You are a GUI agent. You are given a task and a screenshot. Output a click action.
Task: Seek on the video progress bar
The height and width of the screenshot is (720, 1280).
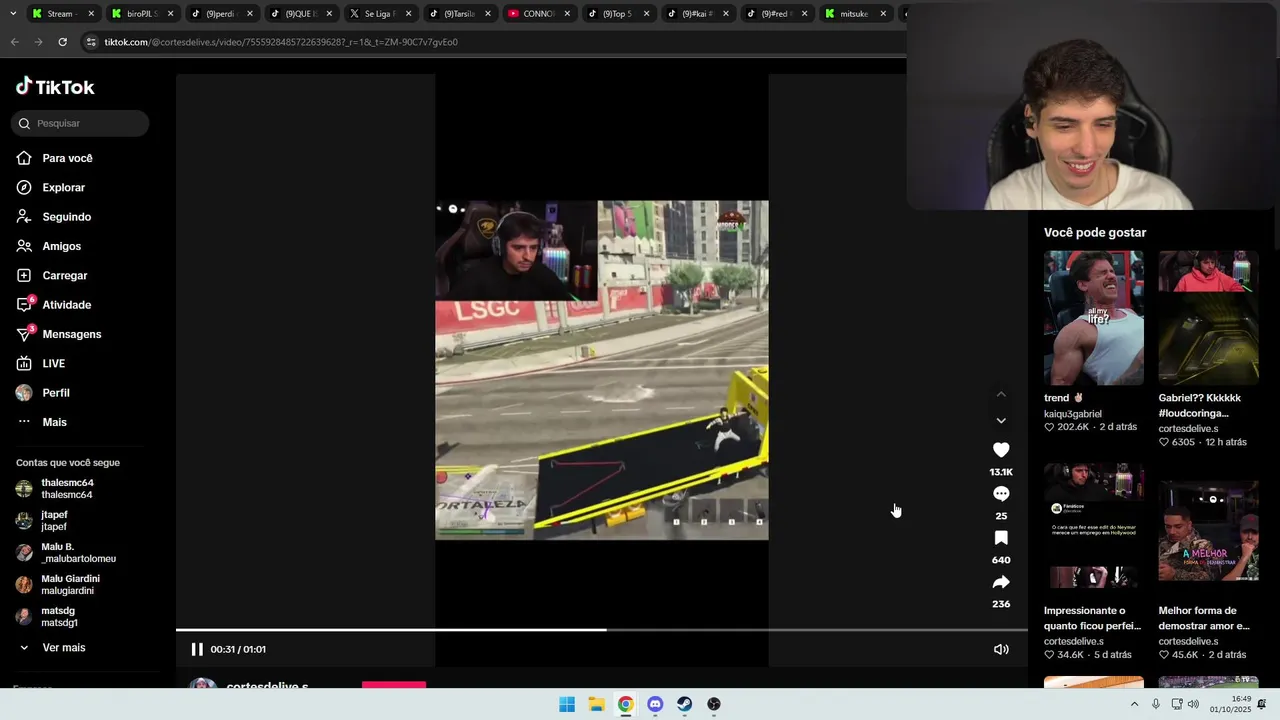[601, 630]
